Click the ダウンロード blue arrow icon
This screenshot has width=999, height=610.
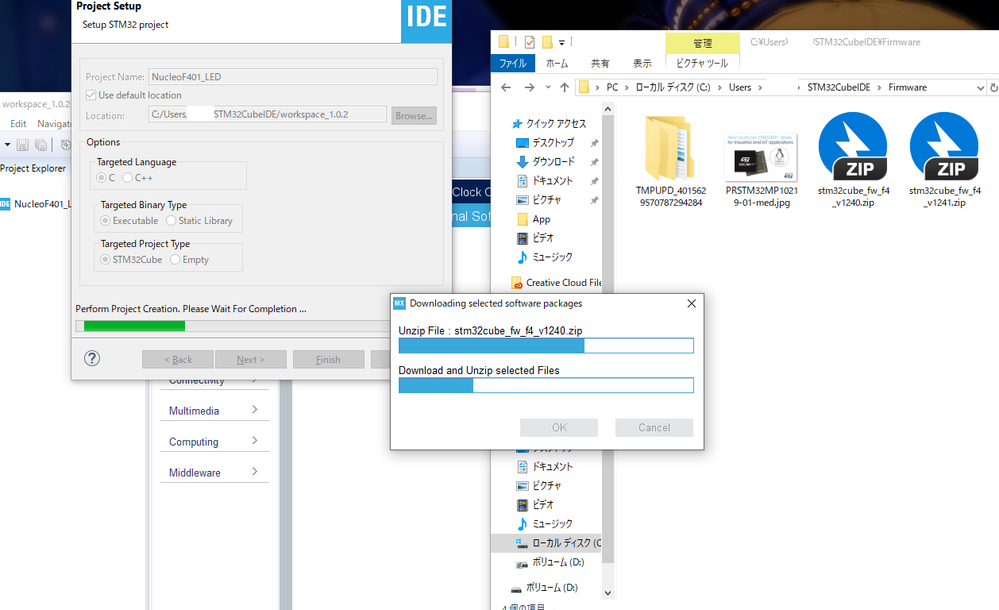click(522, 162)
